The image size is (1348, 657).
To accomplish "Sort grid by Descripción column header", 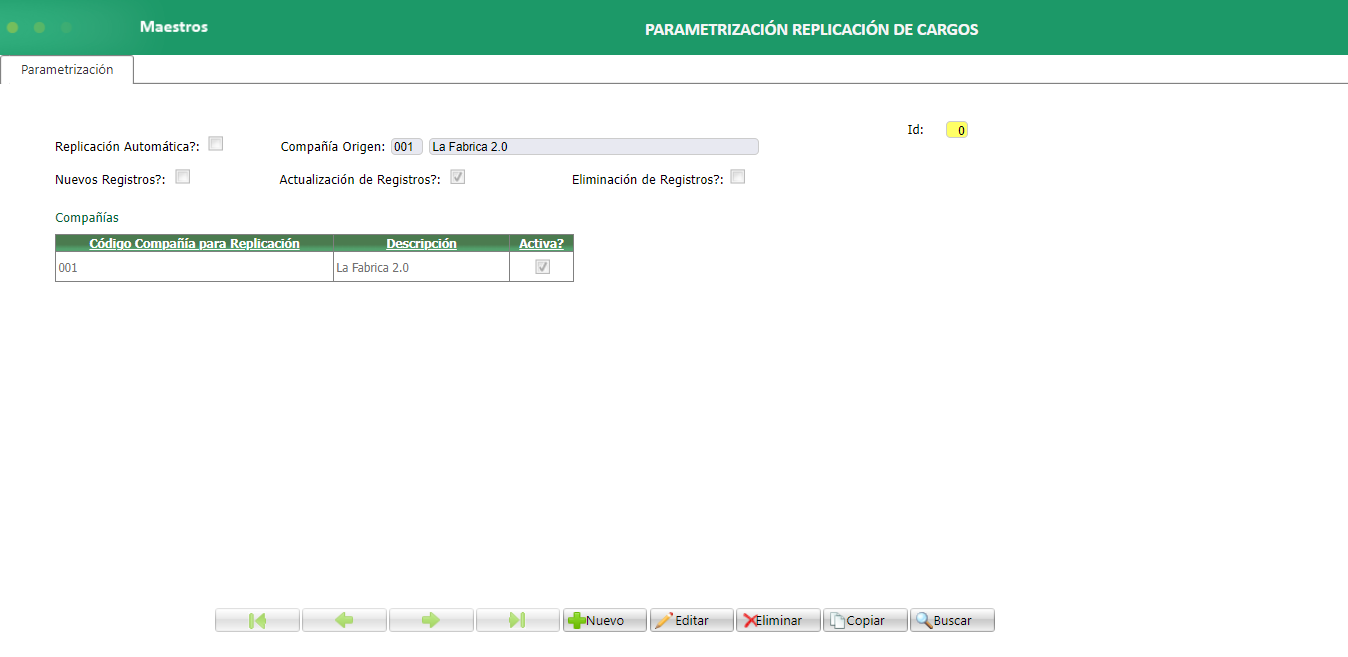I will [x=421, y=243].
